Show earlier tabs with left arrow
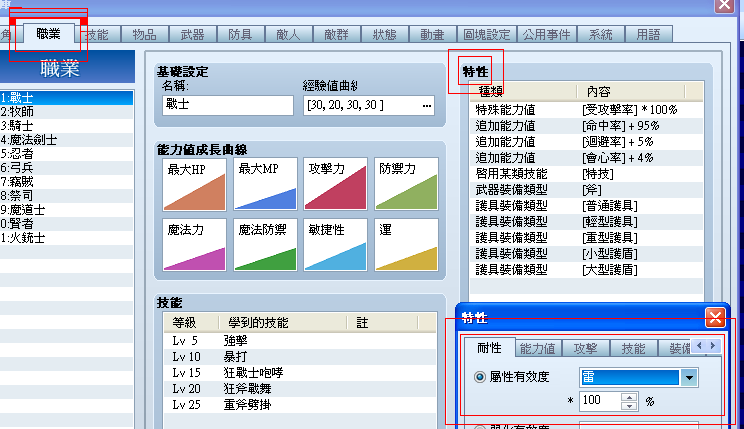This screenshot has height=429, width=744. pyautogui.click(x=699, y=346)
